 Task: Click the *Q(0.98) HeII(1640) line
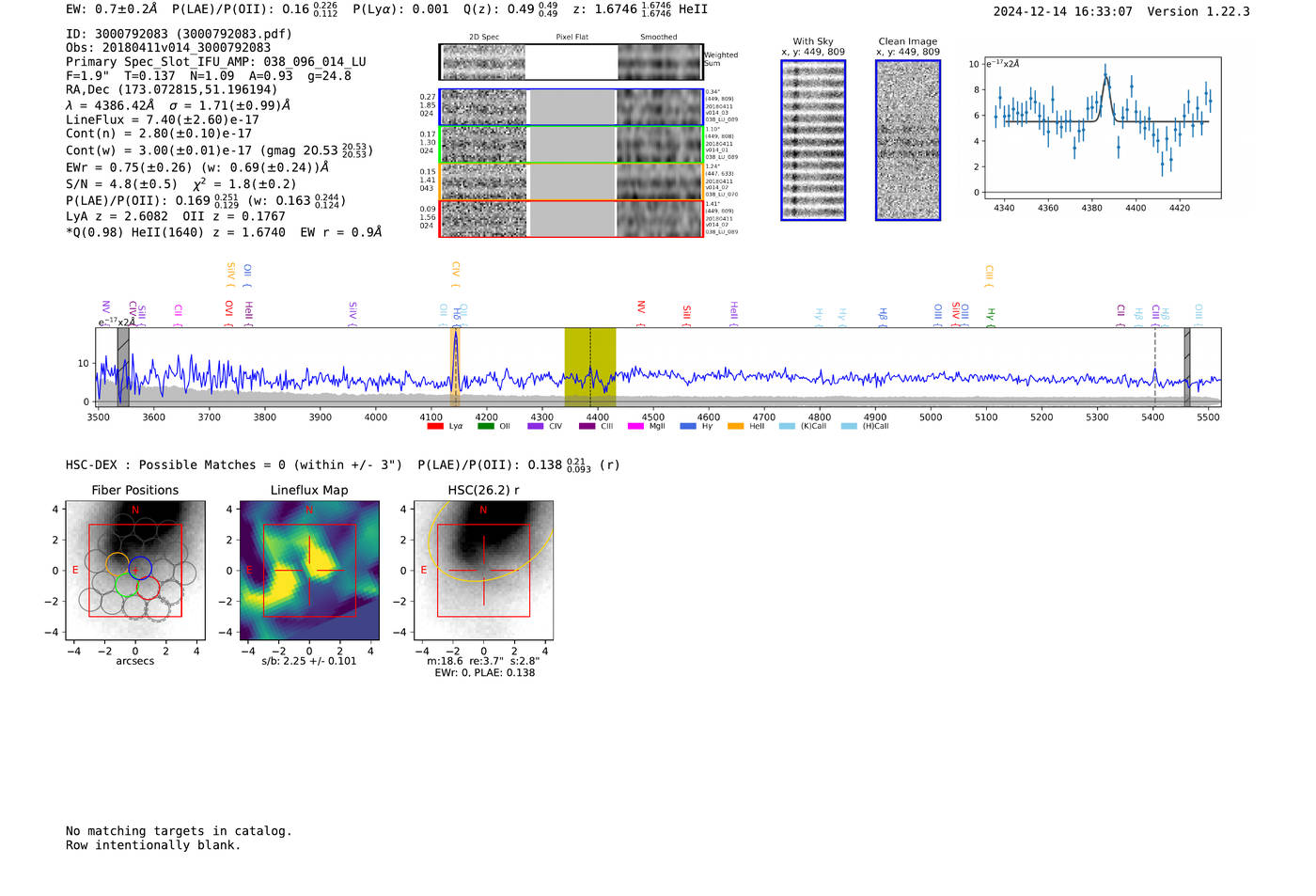[x=224, y=232]
